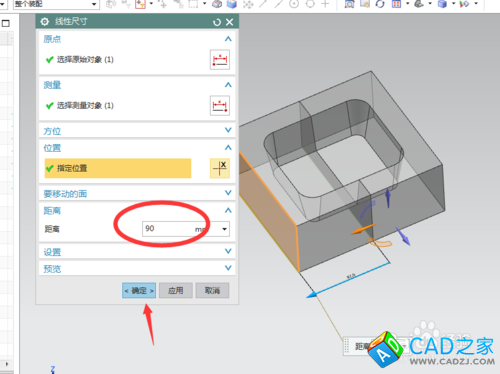This screenshot has width=500, height=374.
Task: Collapse the 原点 section
Action: tap(228, 39)
